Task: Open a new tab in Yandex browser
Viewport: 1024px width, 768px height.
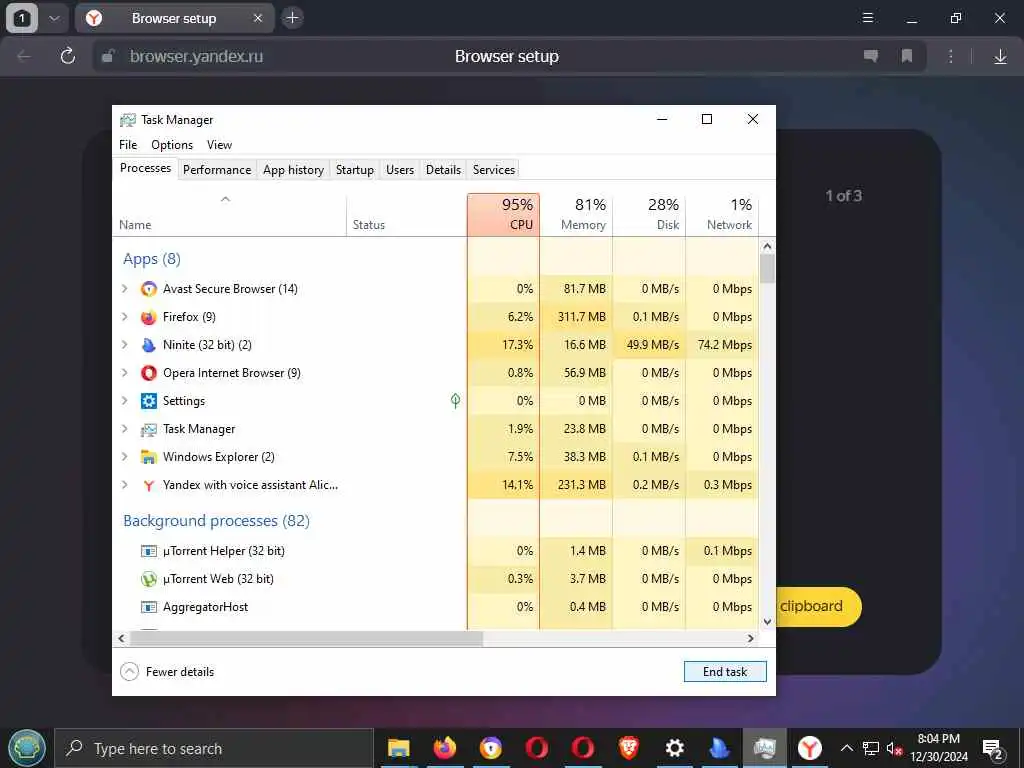Action: pos(293,18)
